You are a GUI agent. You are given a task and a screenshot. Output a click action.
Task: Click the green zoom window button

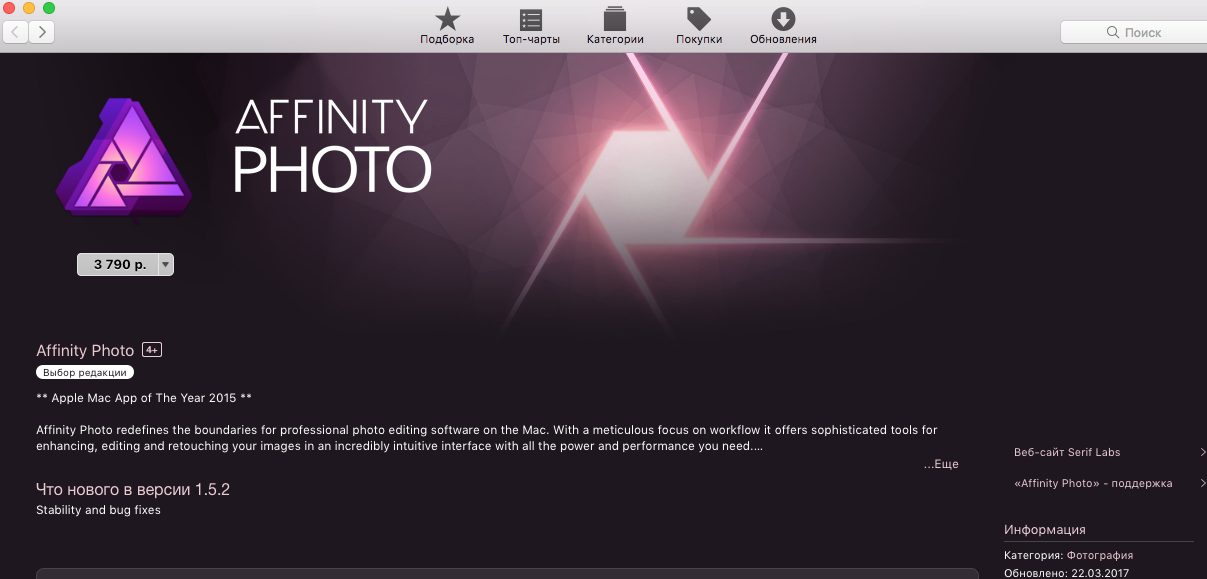[49, 8]
